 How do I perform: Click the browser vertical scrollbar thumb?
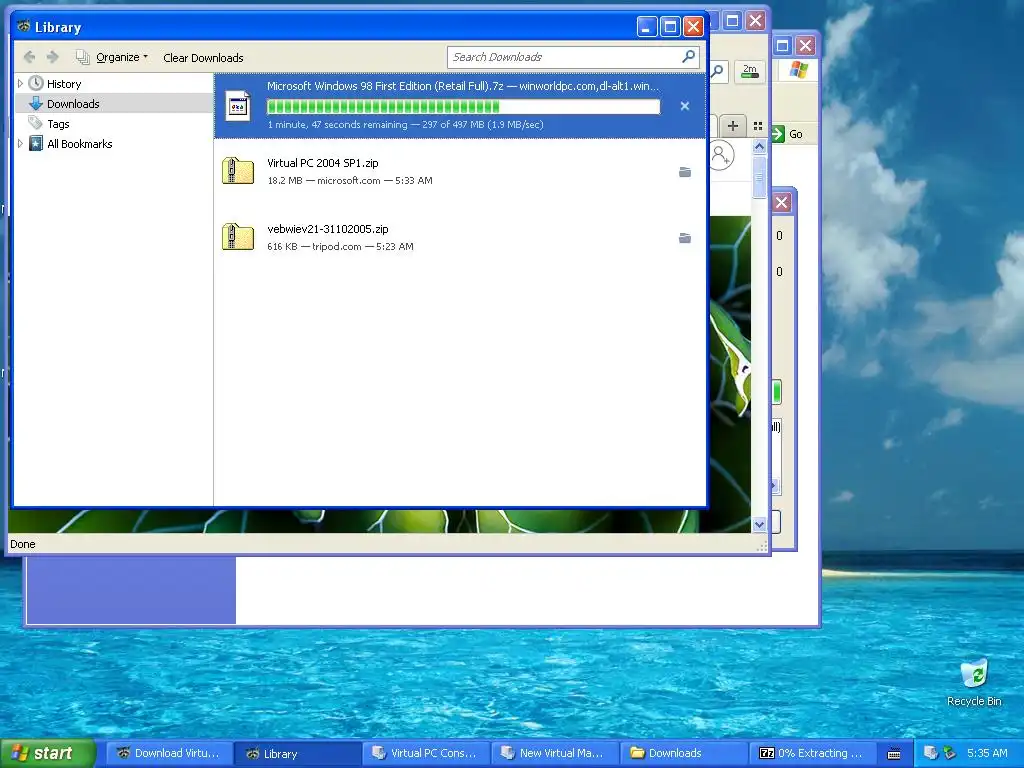[759, 176]
